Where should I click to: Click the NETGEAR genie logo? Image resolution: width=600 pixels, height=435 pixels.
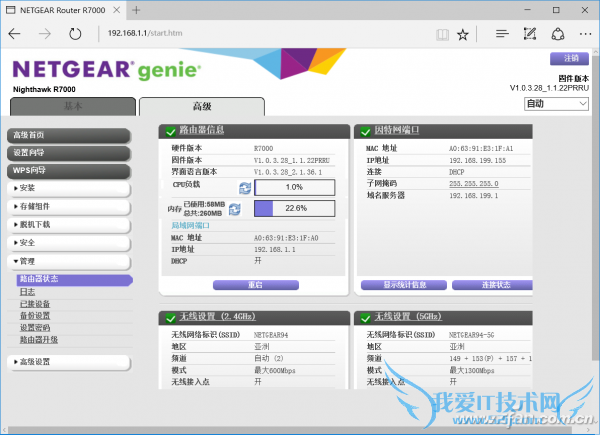106,70
